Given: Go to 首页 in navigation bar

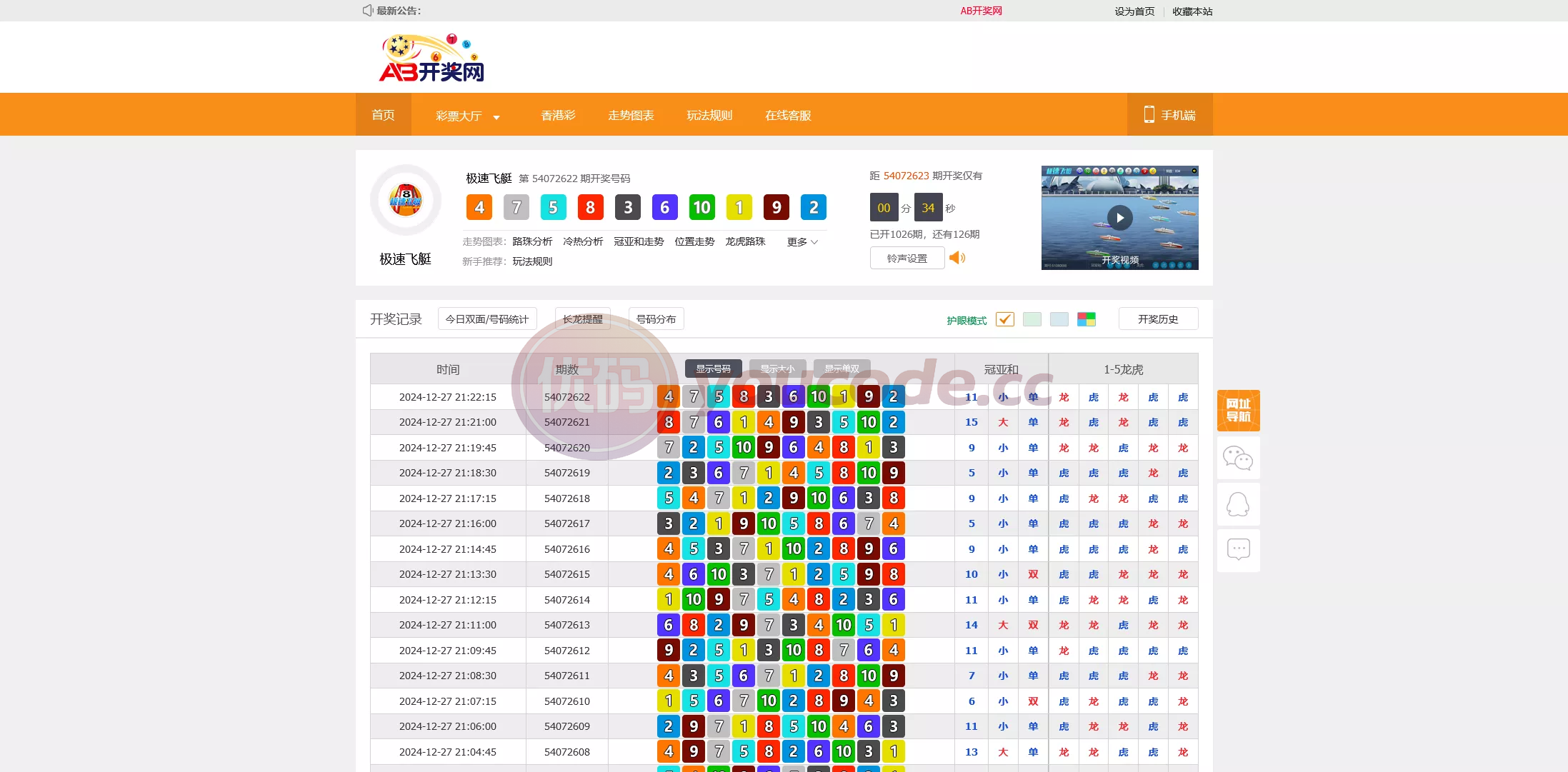Looking at the screenshot, I should (384, 114).
